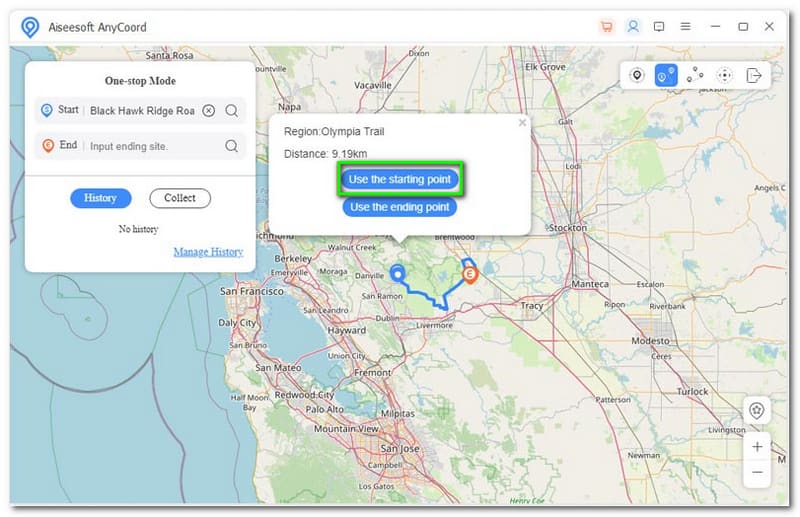Search the Start location
The width and height of the screenshot is (800, 517).
point(231,111)
